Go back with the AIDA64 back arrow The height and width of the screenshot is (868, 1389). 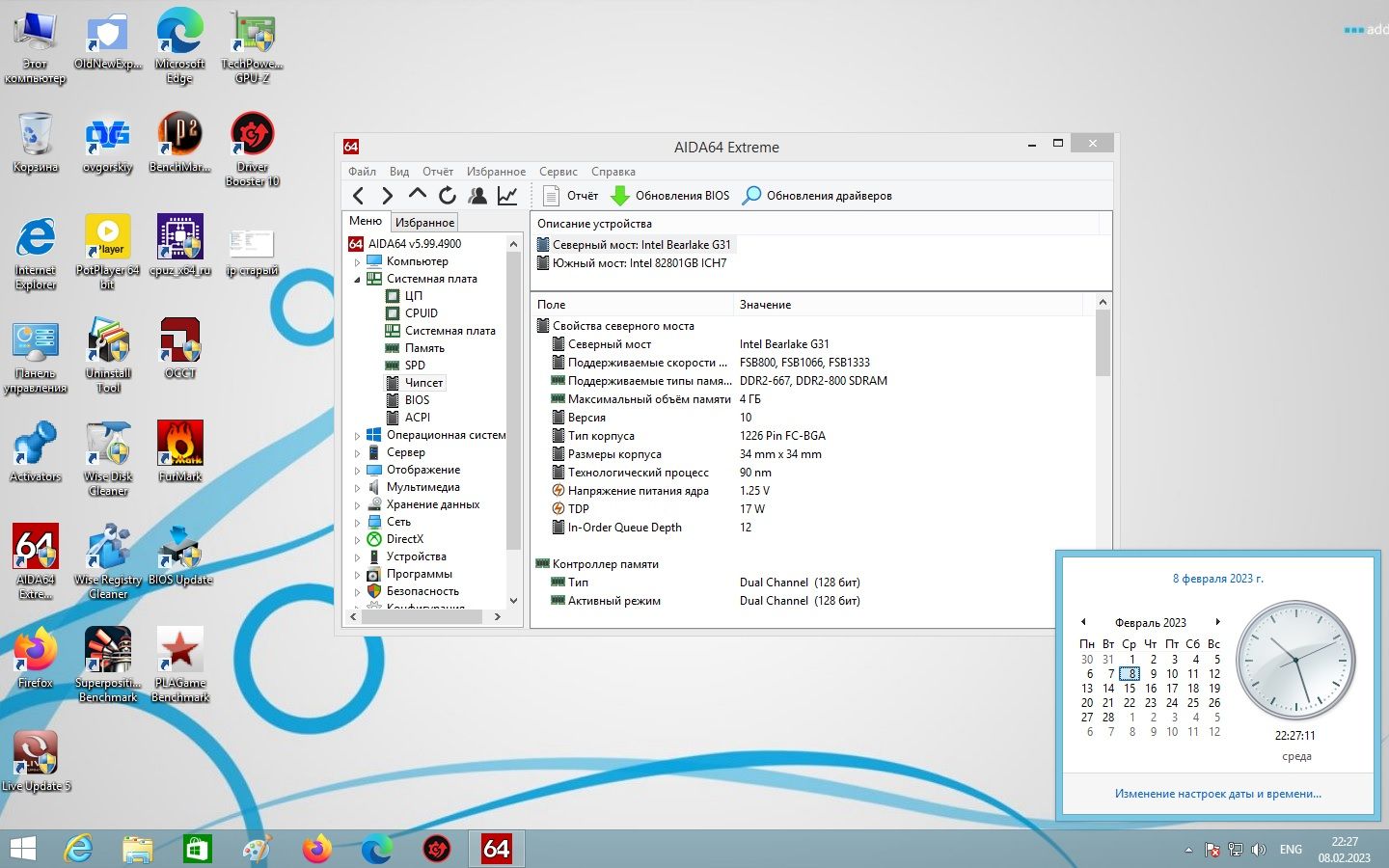(x=359, y=196)
